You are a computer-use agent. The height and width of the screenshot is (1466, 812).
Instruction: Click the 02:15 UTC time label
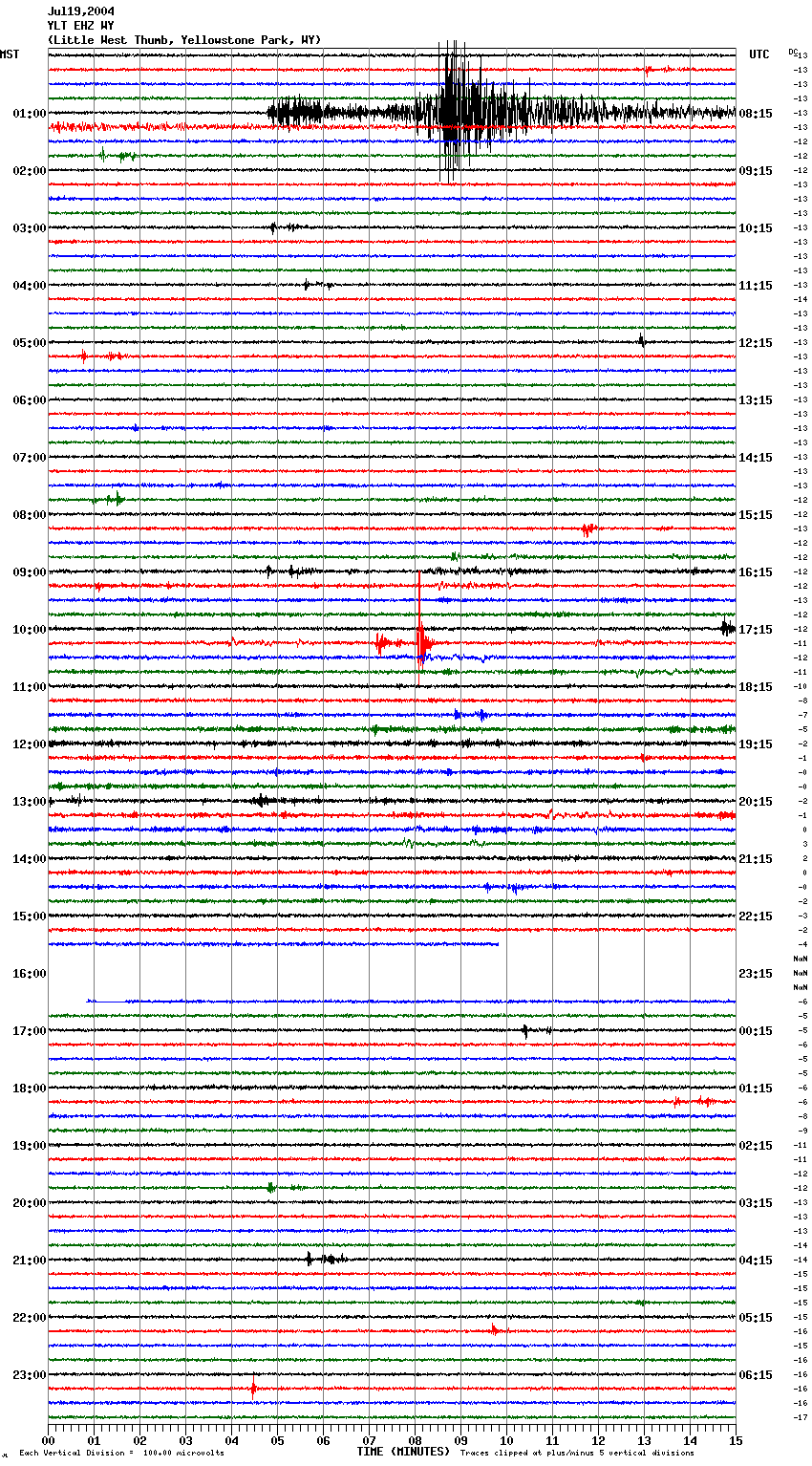pyautogui.click(x=756, y=1146)
